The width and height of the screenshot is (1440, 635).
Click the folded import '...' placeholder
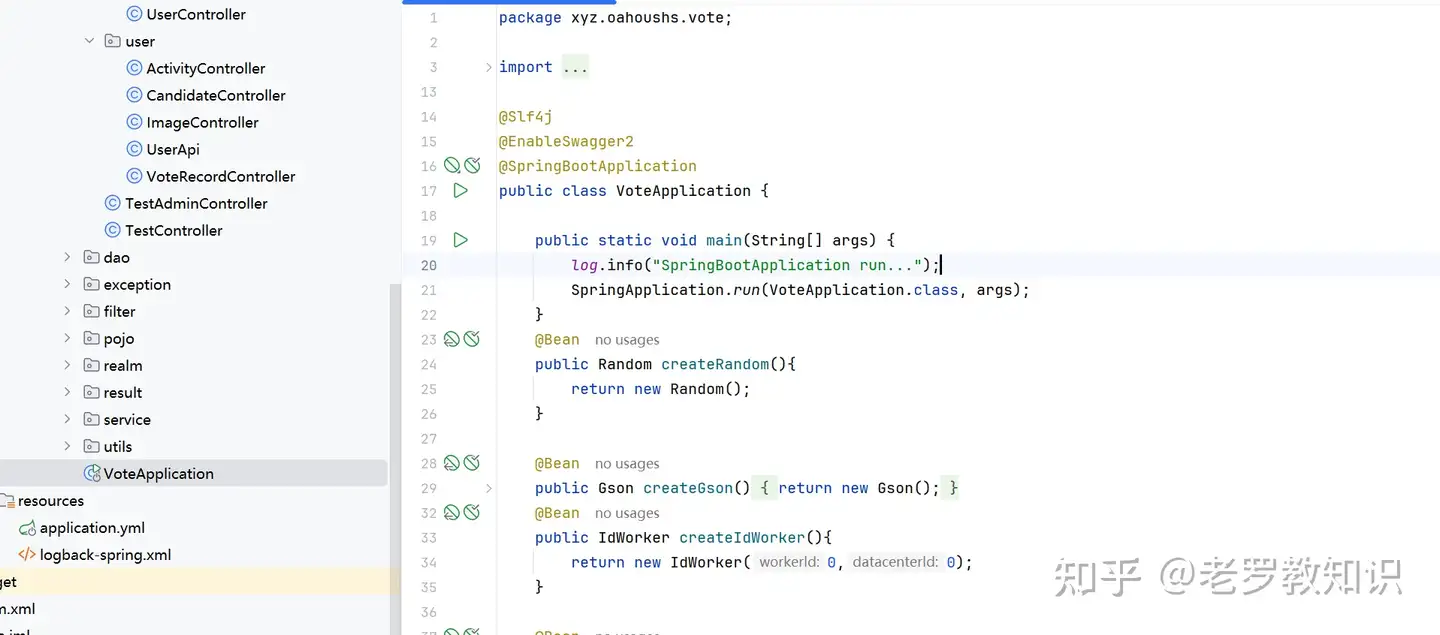(575, 67)
